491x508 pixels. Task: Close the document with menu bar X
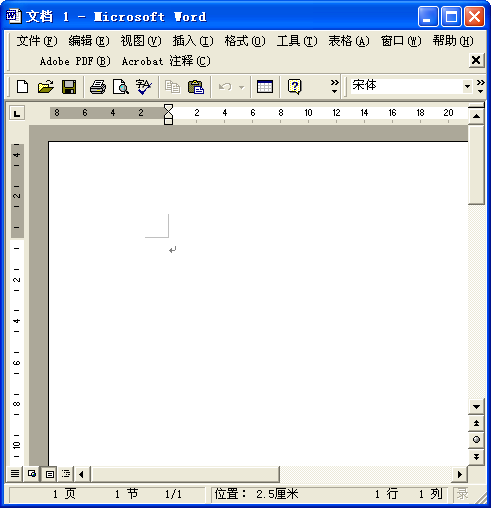(476, 60)
